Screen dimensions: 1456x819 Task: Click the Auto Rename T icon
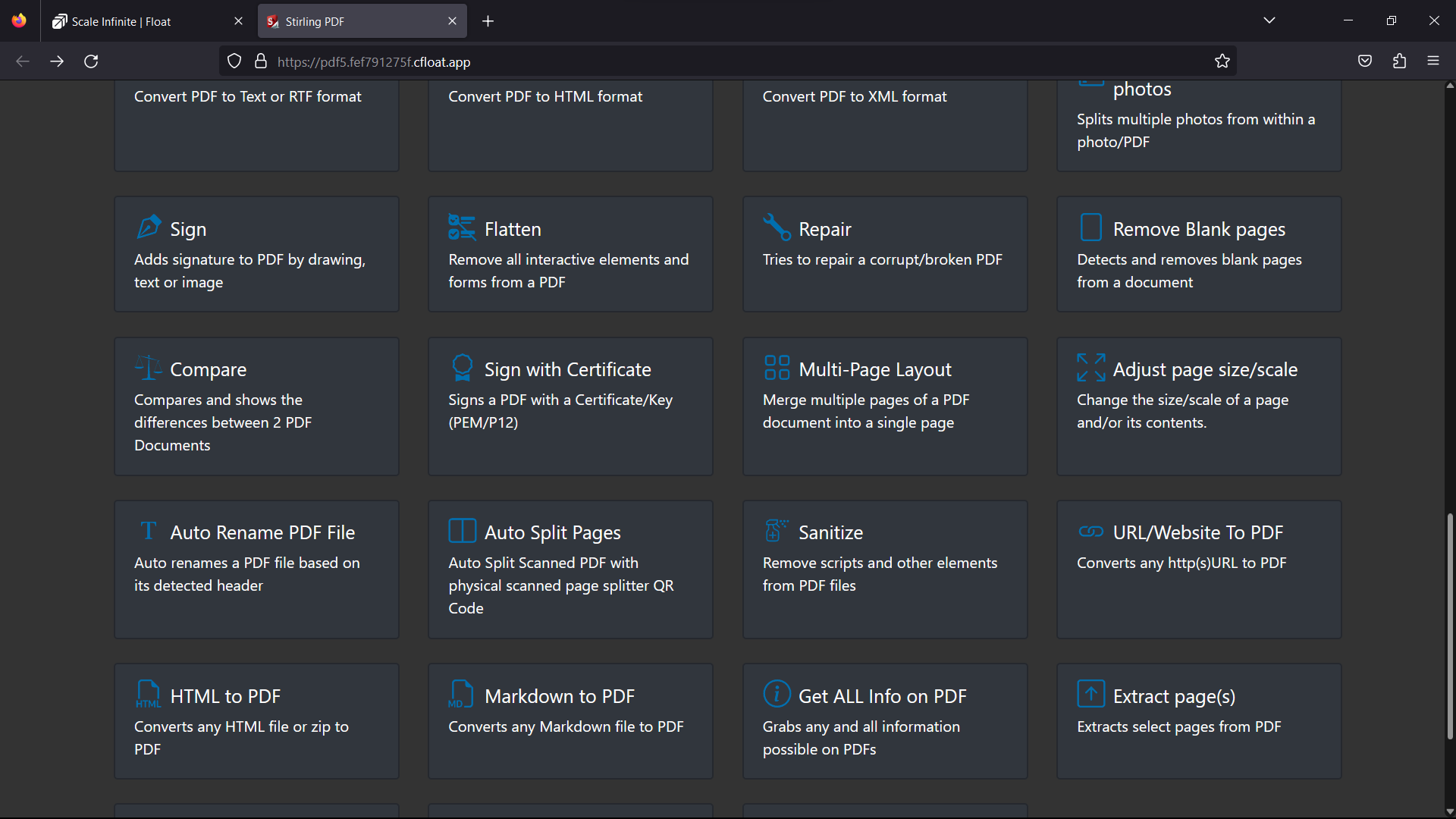pyautogui.click(x=149, y=530)
